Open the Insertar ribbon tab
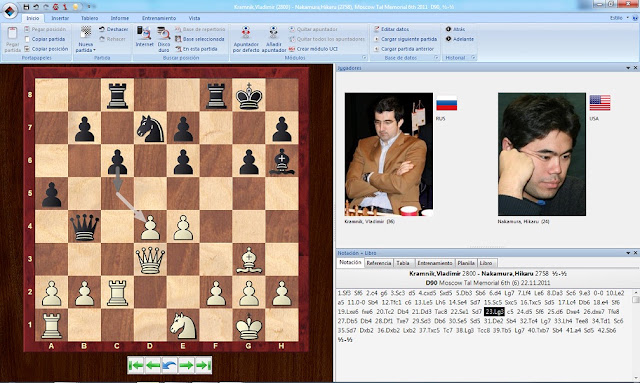 pos(60,18)
